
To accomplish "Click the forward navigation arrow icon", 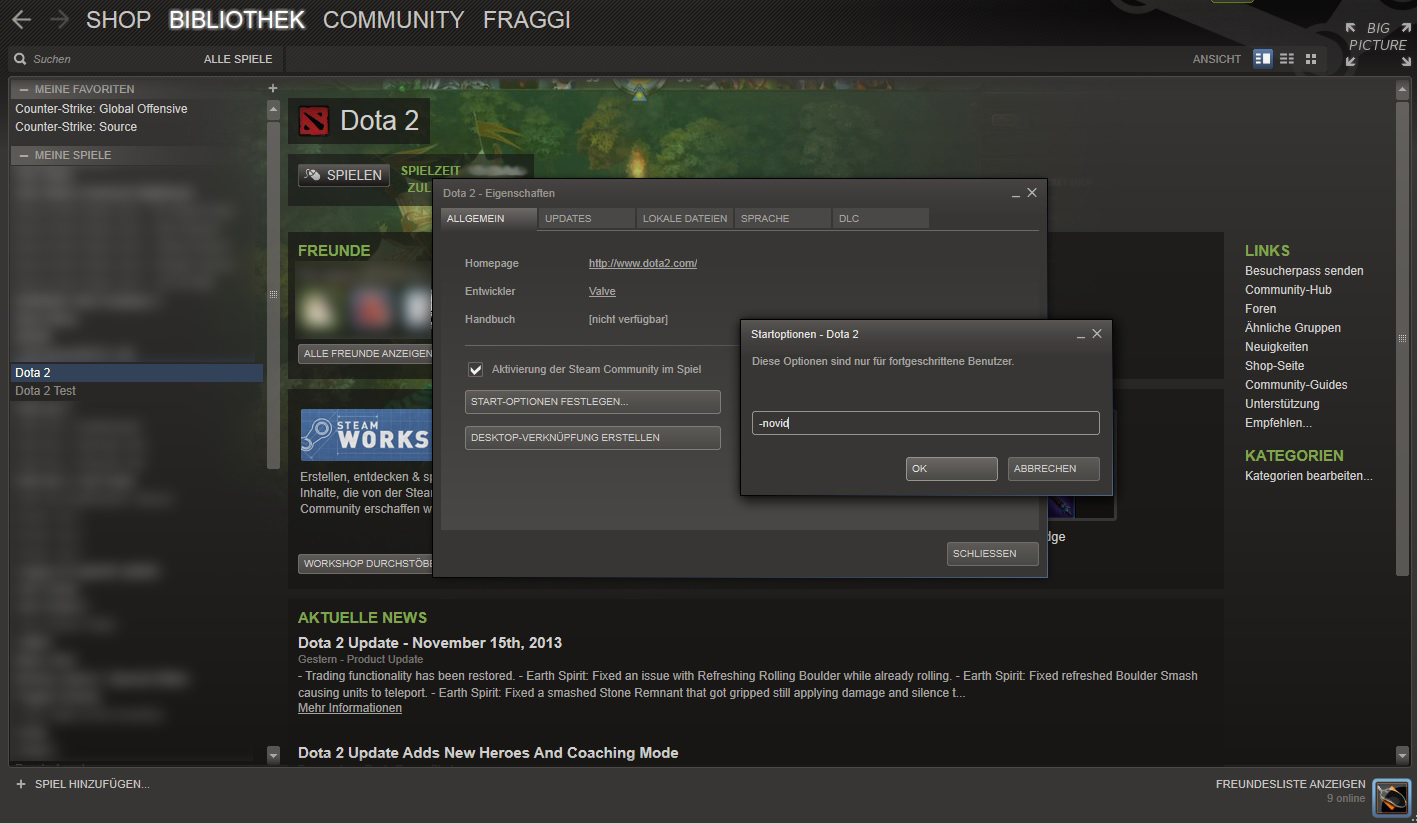I will tap(59, 19).
